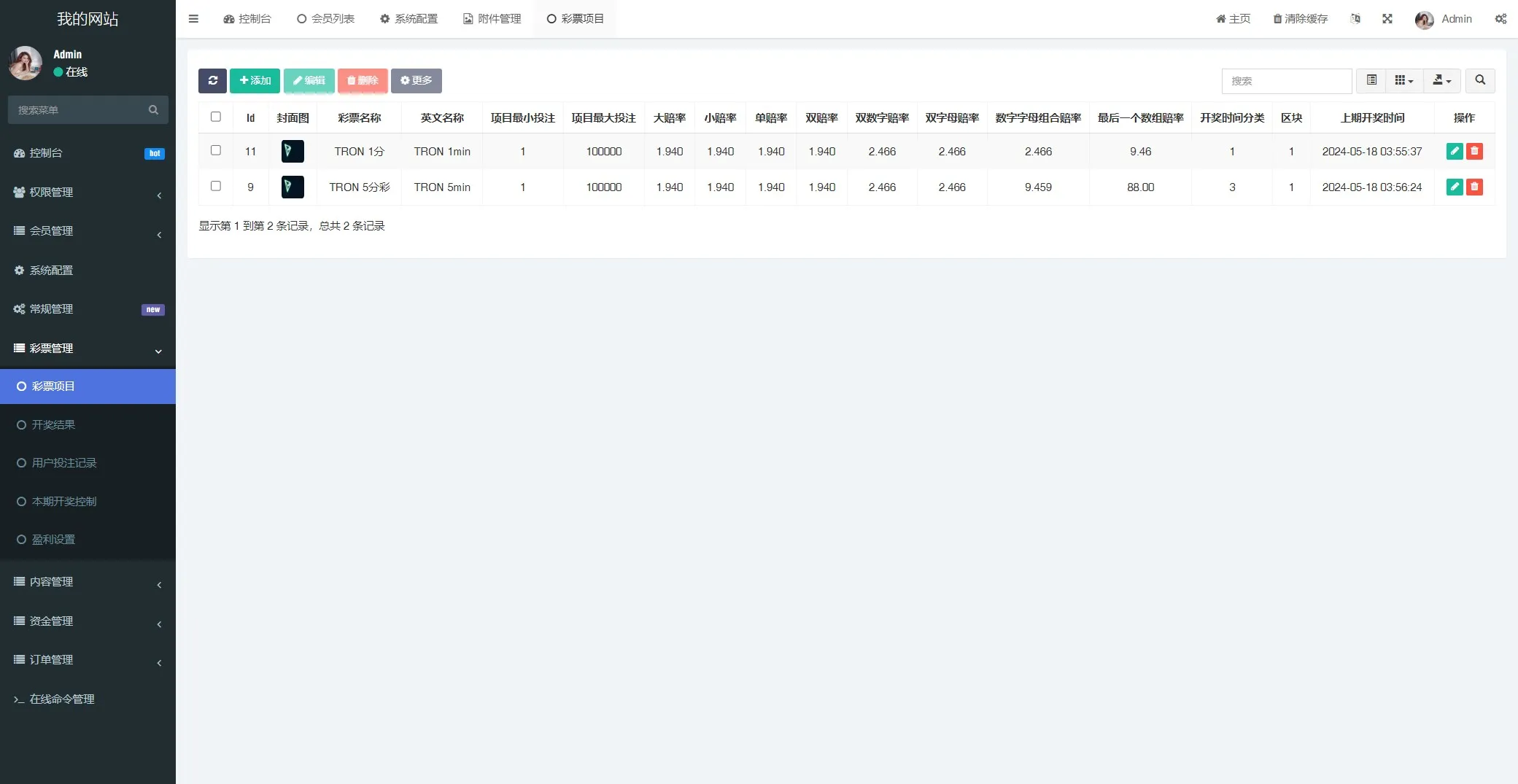Click the magnifier search icon button
The width and height of the screenshot is (1518, 784).
(1480, 80)
